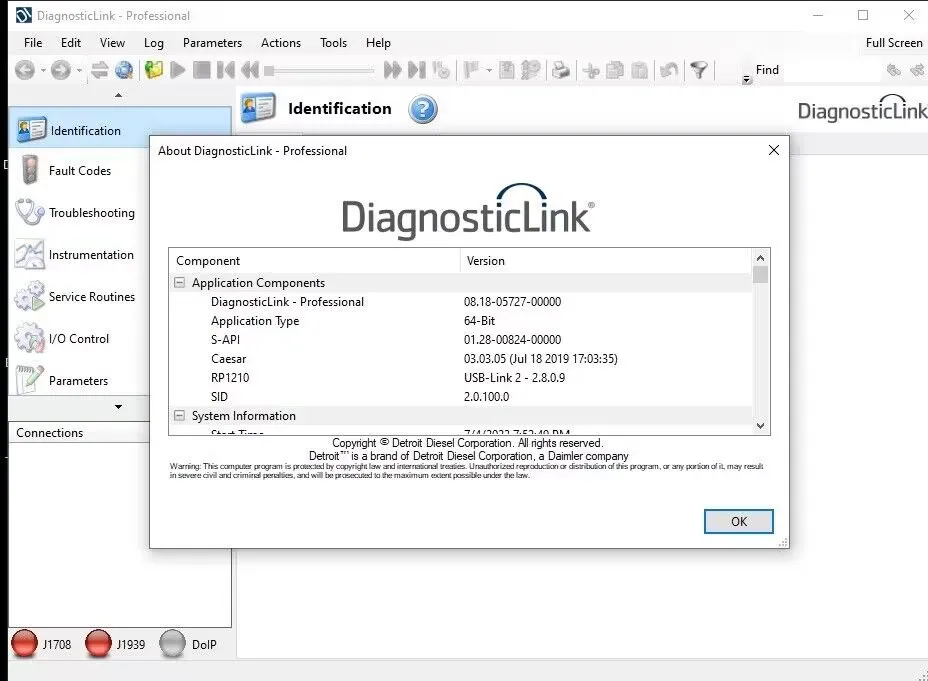
Task: Jump to log end with skip-forward button
Action: click(417, 70)
